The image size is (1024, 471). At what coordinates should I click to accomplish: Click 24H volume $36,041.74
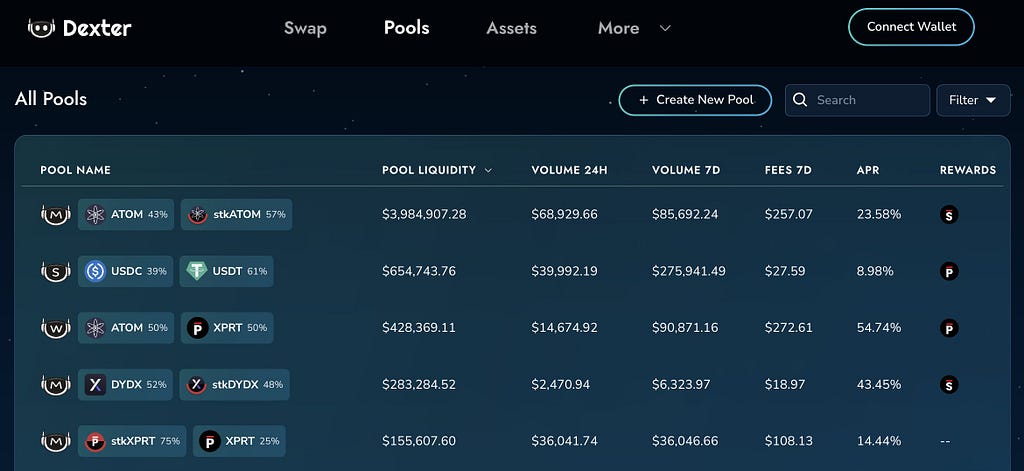[x=564, y=441]
